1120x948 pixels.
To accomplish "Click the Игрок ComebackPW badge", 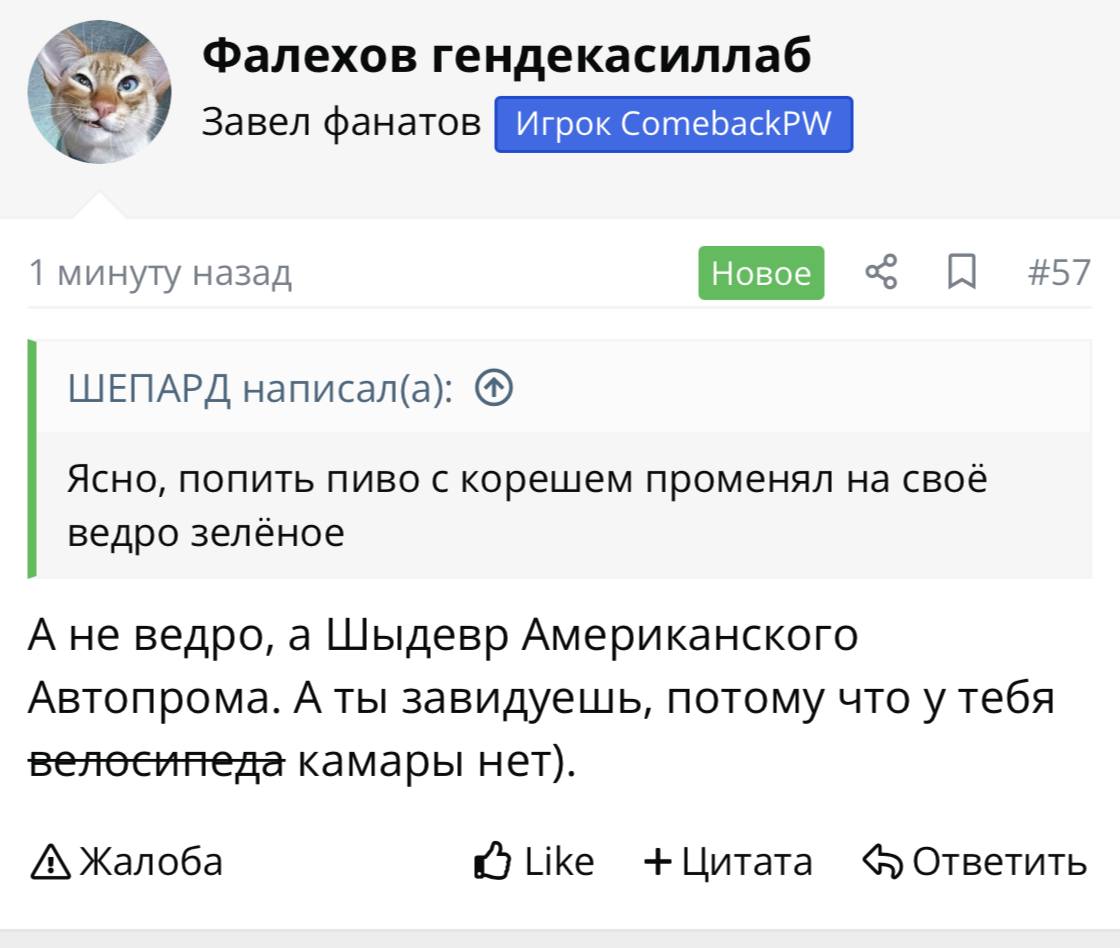I will point(673,124).
